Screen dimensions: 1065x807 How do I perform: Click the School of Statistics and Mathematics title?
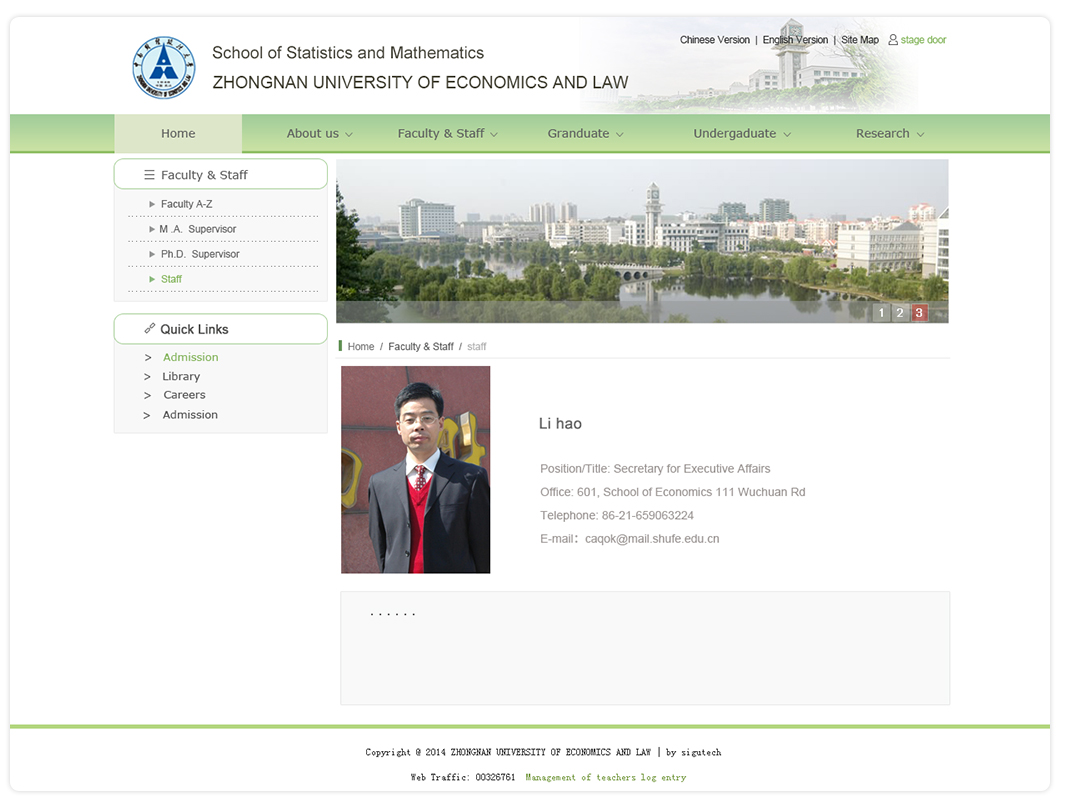pyautogui.click(x=348, y=52)
